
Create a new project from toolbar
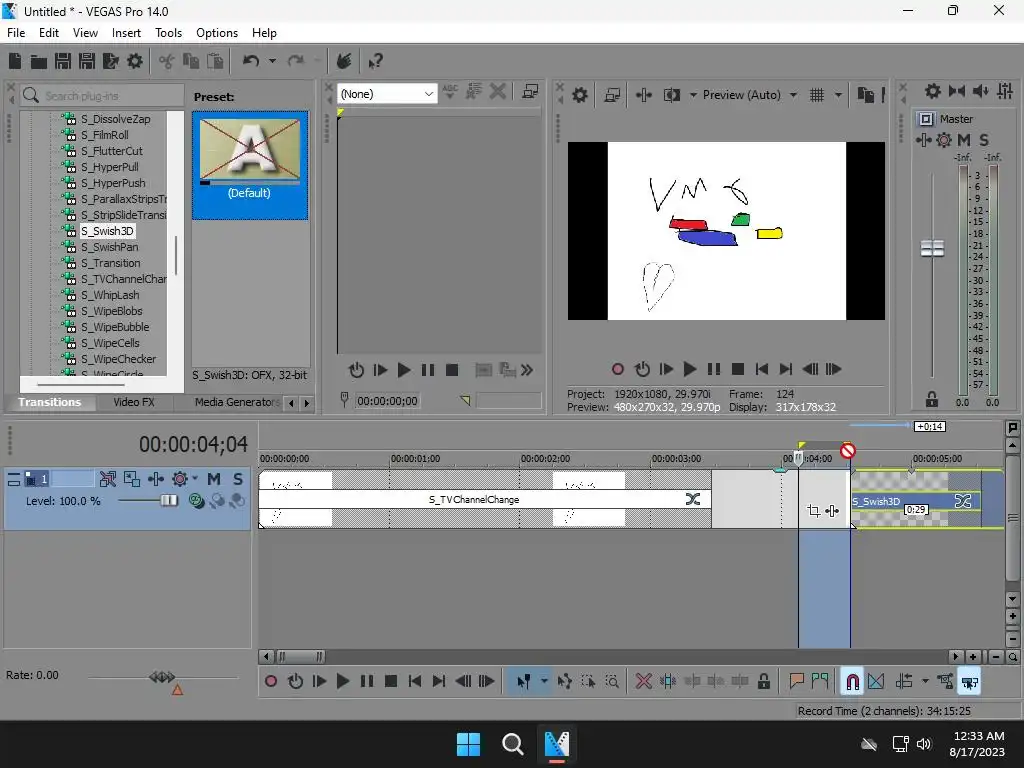[x=15, y=61]
